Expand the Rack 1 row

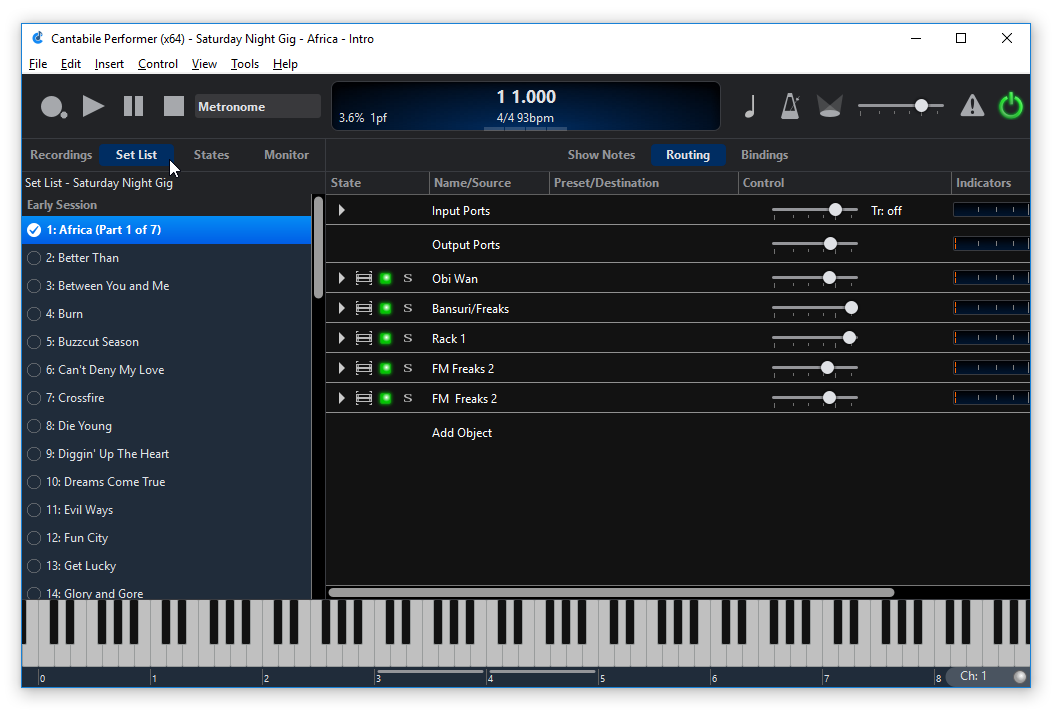point(341,338)
